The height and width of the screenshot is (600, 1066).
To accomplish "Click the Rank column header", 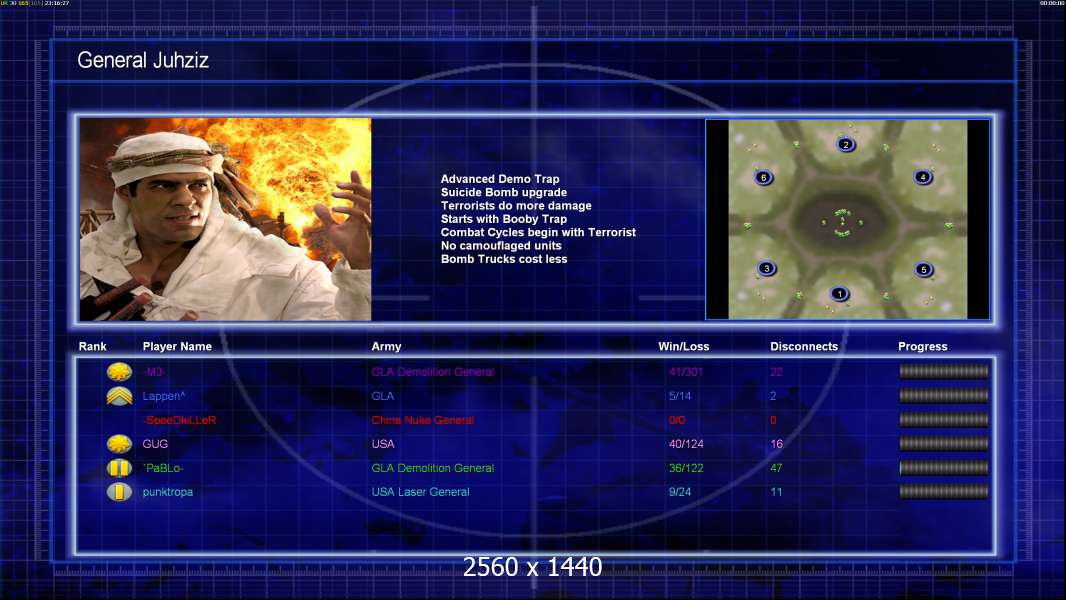I will [92, 347].
